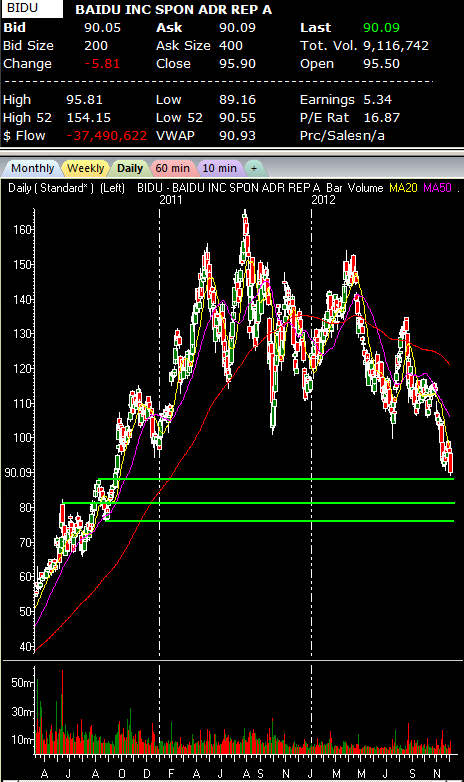Select the Daily chart tab
464x782 pixels.
[x=130, y=169]
